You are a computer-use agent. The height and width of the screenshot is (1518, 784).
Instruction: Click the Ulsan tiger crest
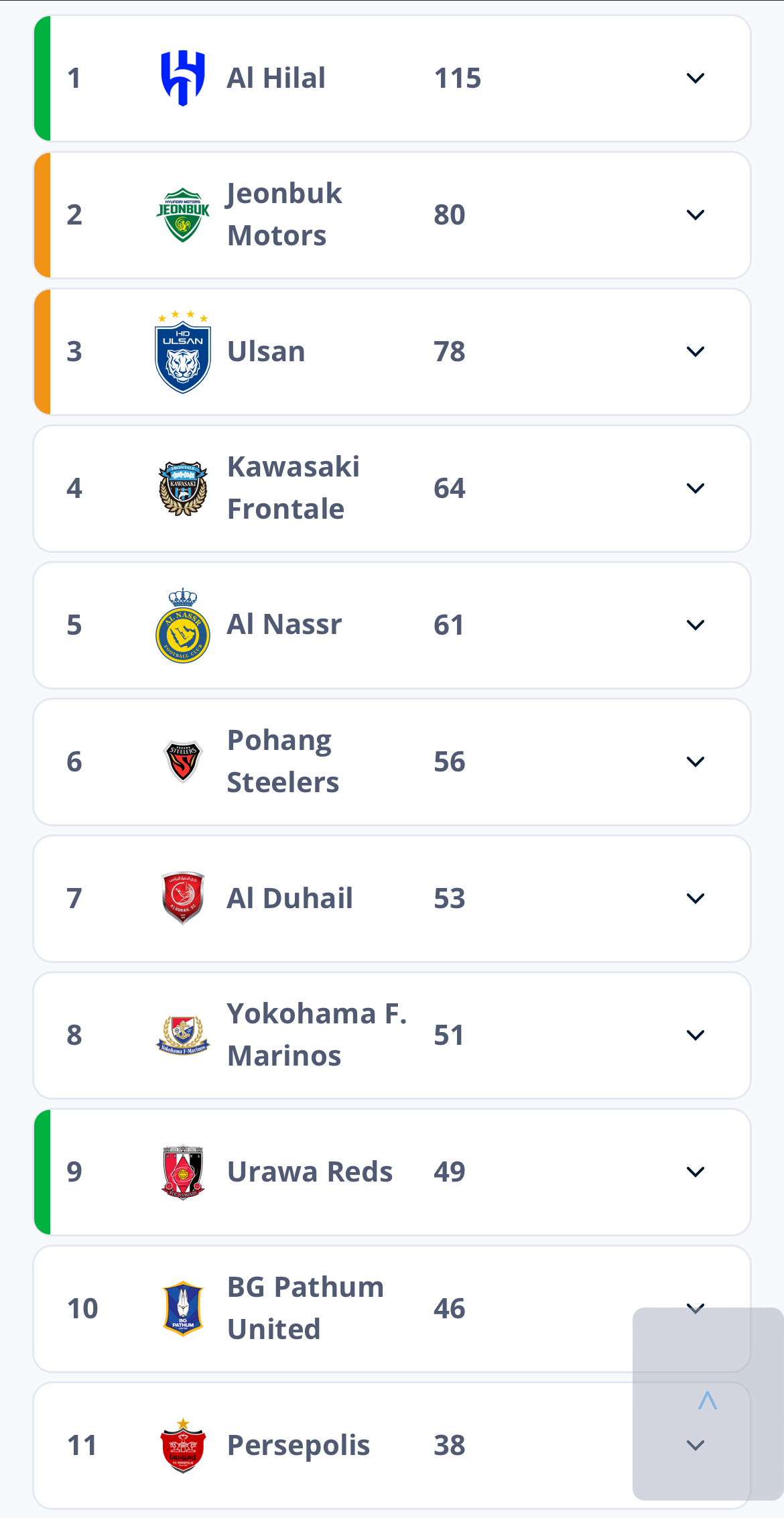[182, 353]
